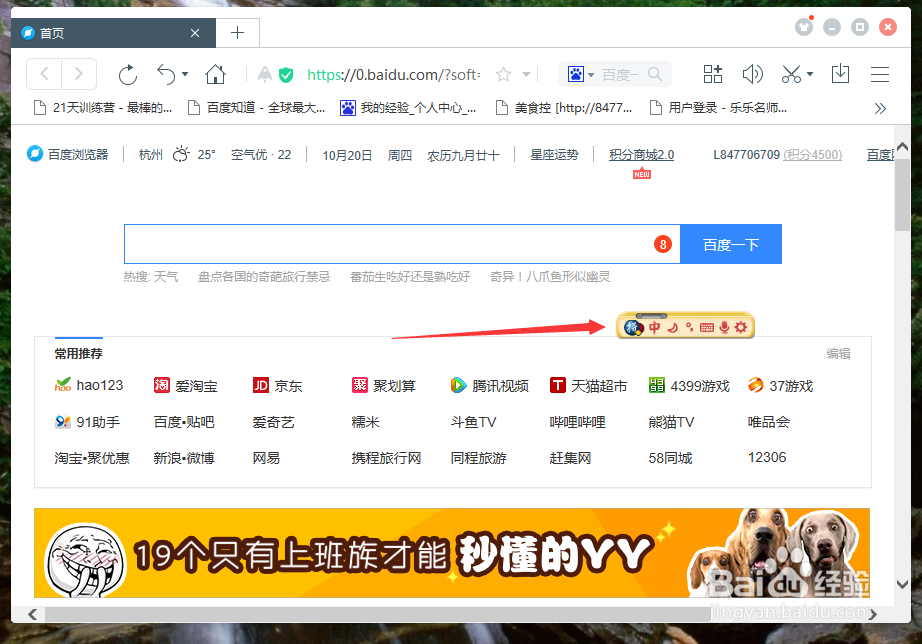Expand hidden bookmarks with the chevron

(x=879, y=108)
